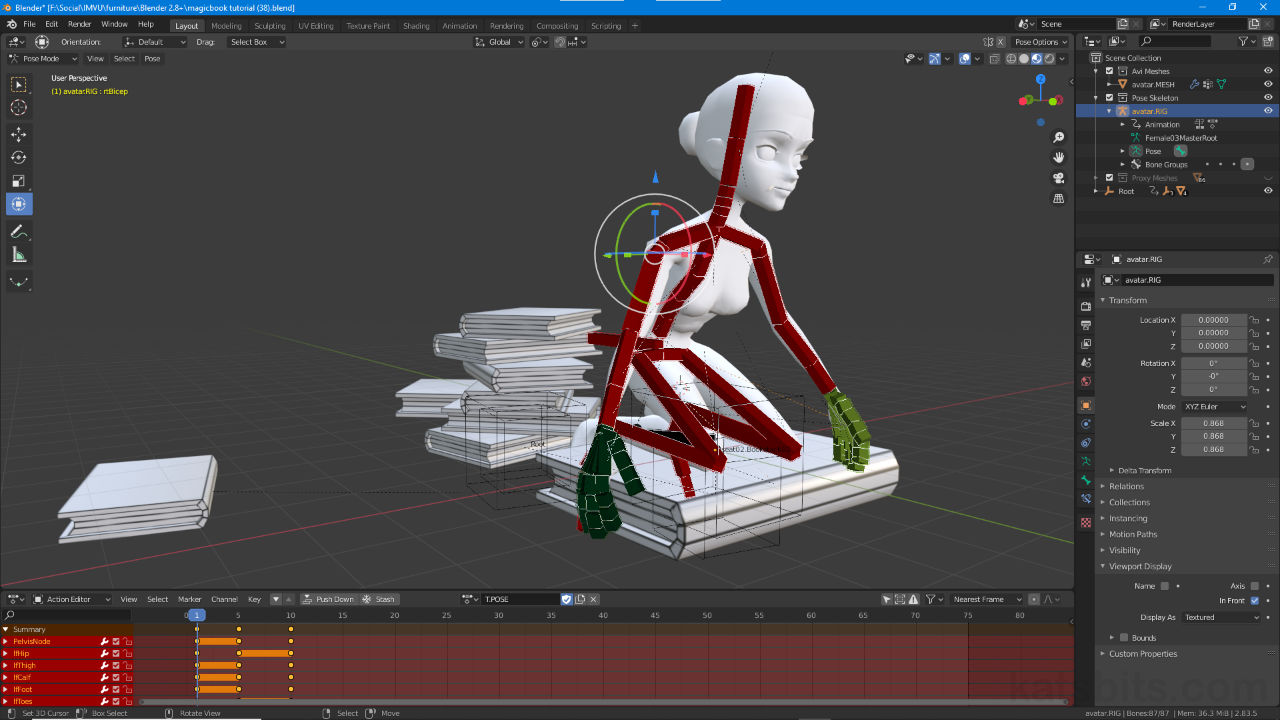Activate the Transform tool
This screenshot has width=1280, height=720.
click(19, 204)
